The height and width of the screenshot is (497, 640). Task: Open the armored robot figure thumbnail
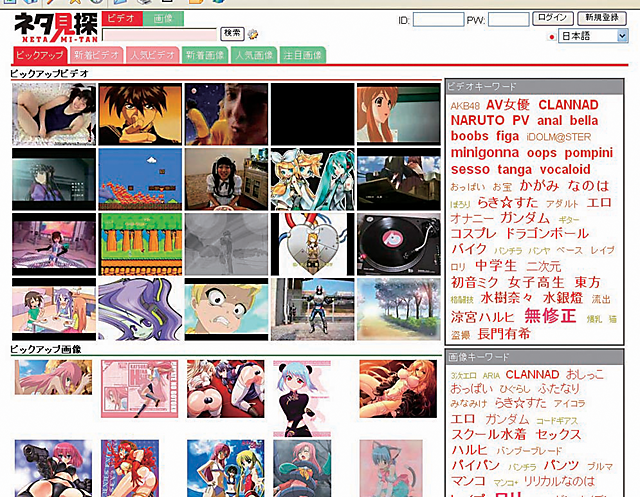click(x=313, y=309)
